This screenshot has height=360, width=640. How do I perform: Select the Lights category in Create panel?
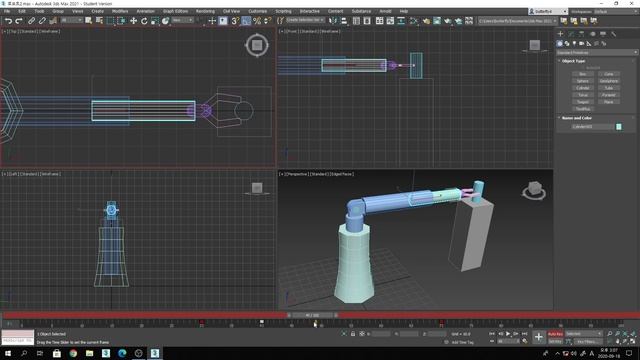pyautogui.click(x=574, y=43)
